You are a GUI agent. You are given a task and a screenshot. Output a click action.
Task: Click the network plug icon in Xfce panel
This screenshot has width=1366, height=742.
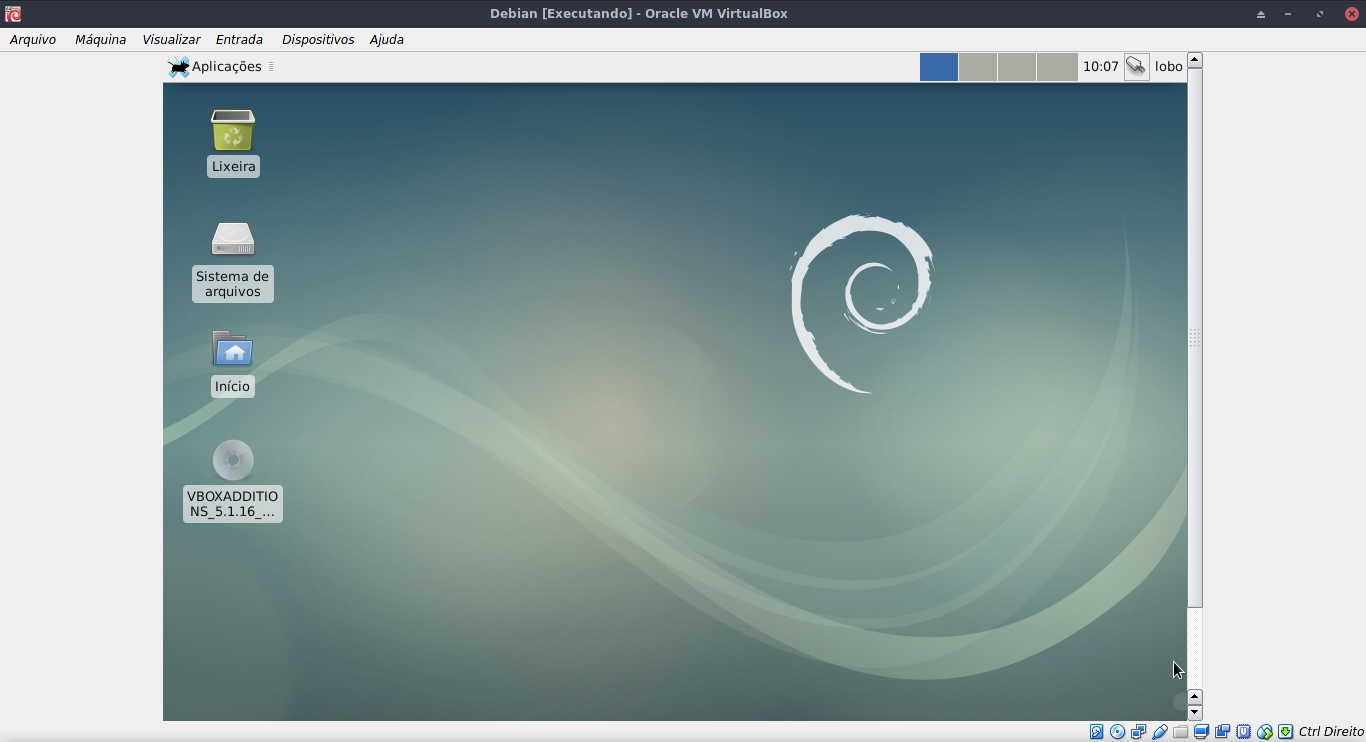tap(1136, 67)
